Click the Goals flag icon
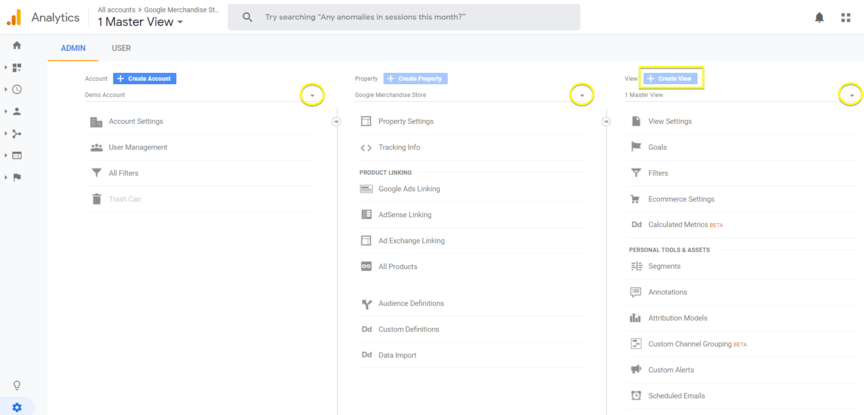This screenshot has width=864, height=415. coord(636,147)
